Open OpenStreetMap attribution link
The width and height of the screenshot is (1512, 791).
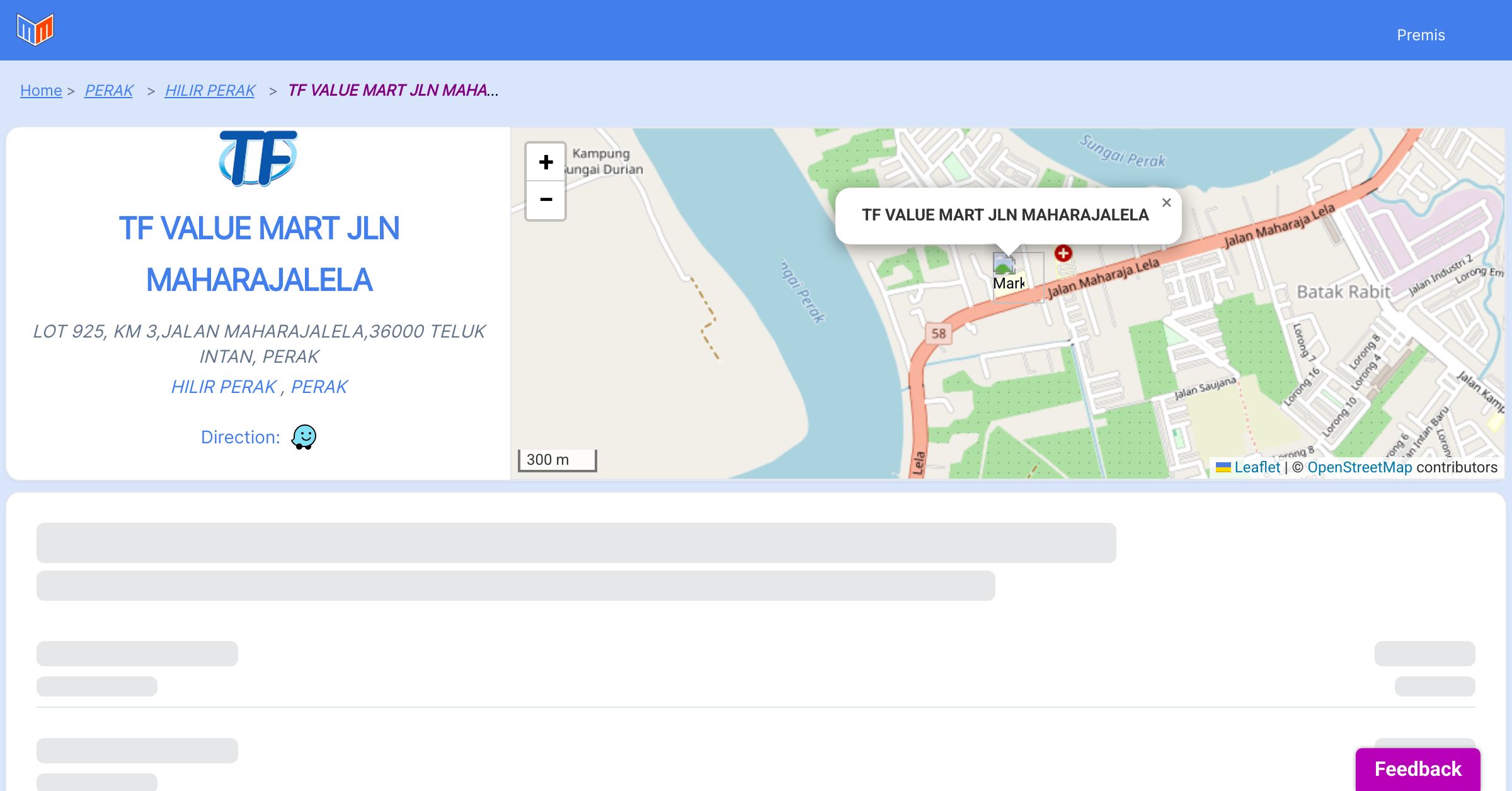tap(1360, 467)
